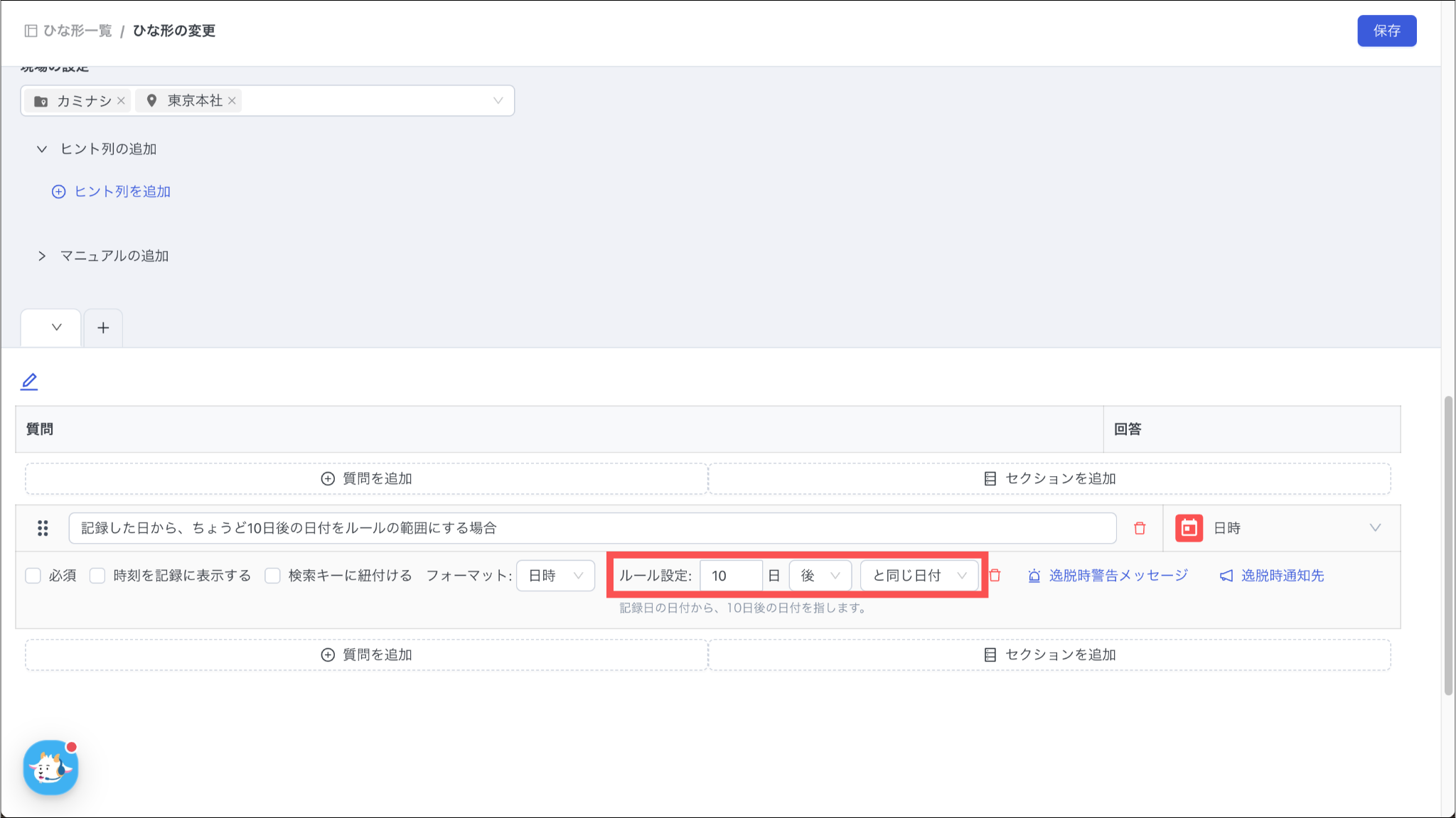Click the 逸脱時警告メッセージ link
This screenshot has width=1456, height=818.
point(1118,576)
